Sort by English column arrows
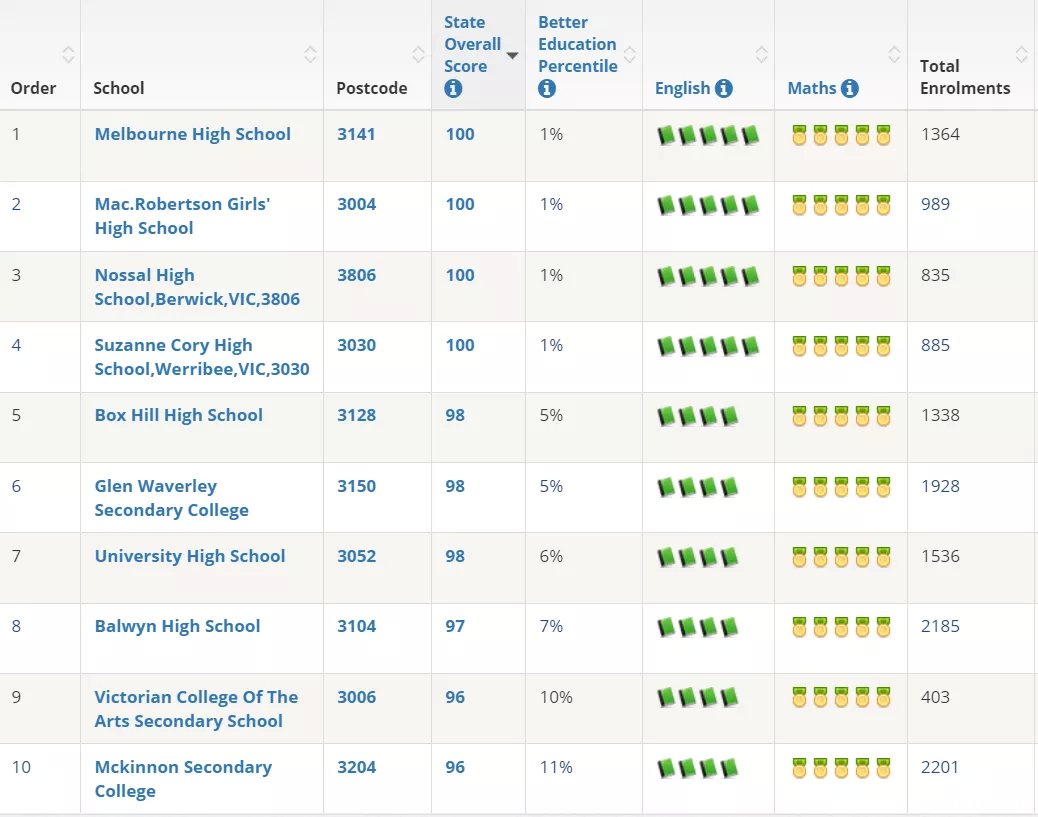The image size is (1038, 817). click(762, 54)
